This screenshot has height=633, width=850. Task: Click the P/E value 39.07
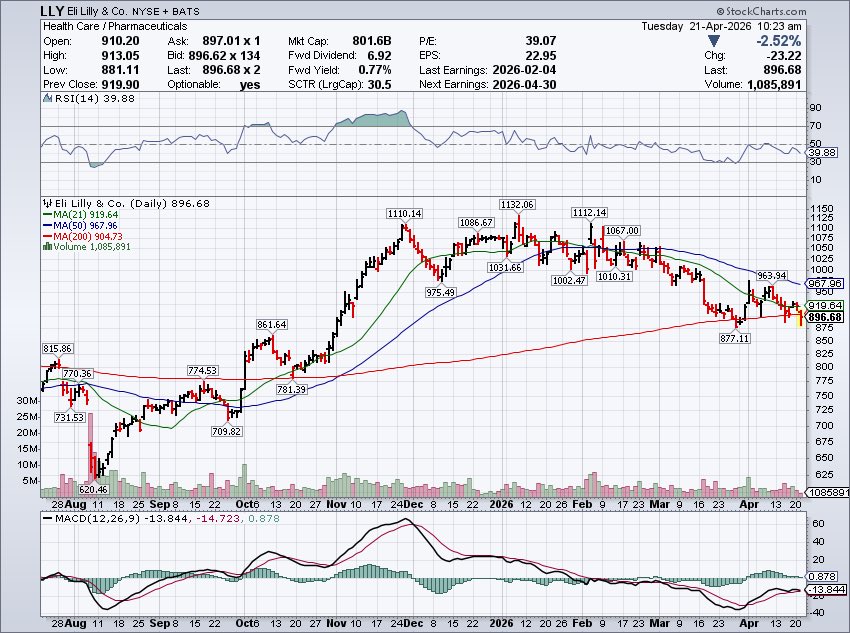(540, 41)
